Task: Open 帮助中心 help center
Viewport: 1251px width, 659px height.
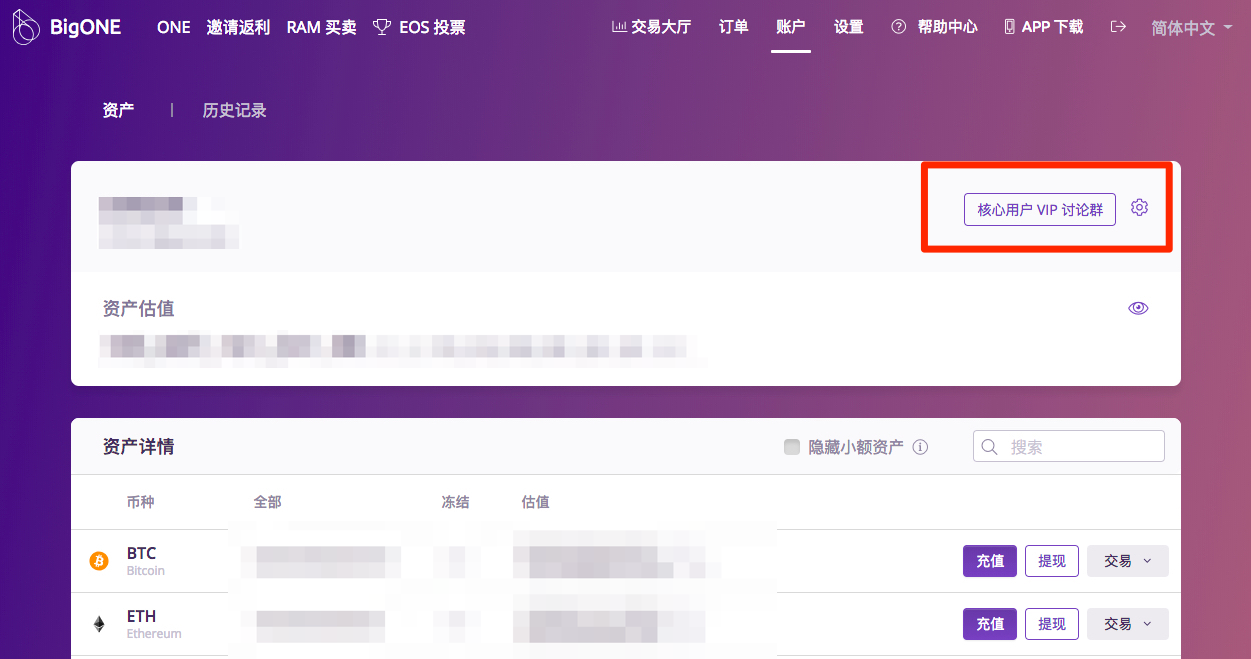Action: pyautogui.click(x=934, y=27)
